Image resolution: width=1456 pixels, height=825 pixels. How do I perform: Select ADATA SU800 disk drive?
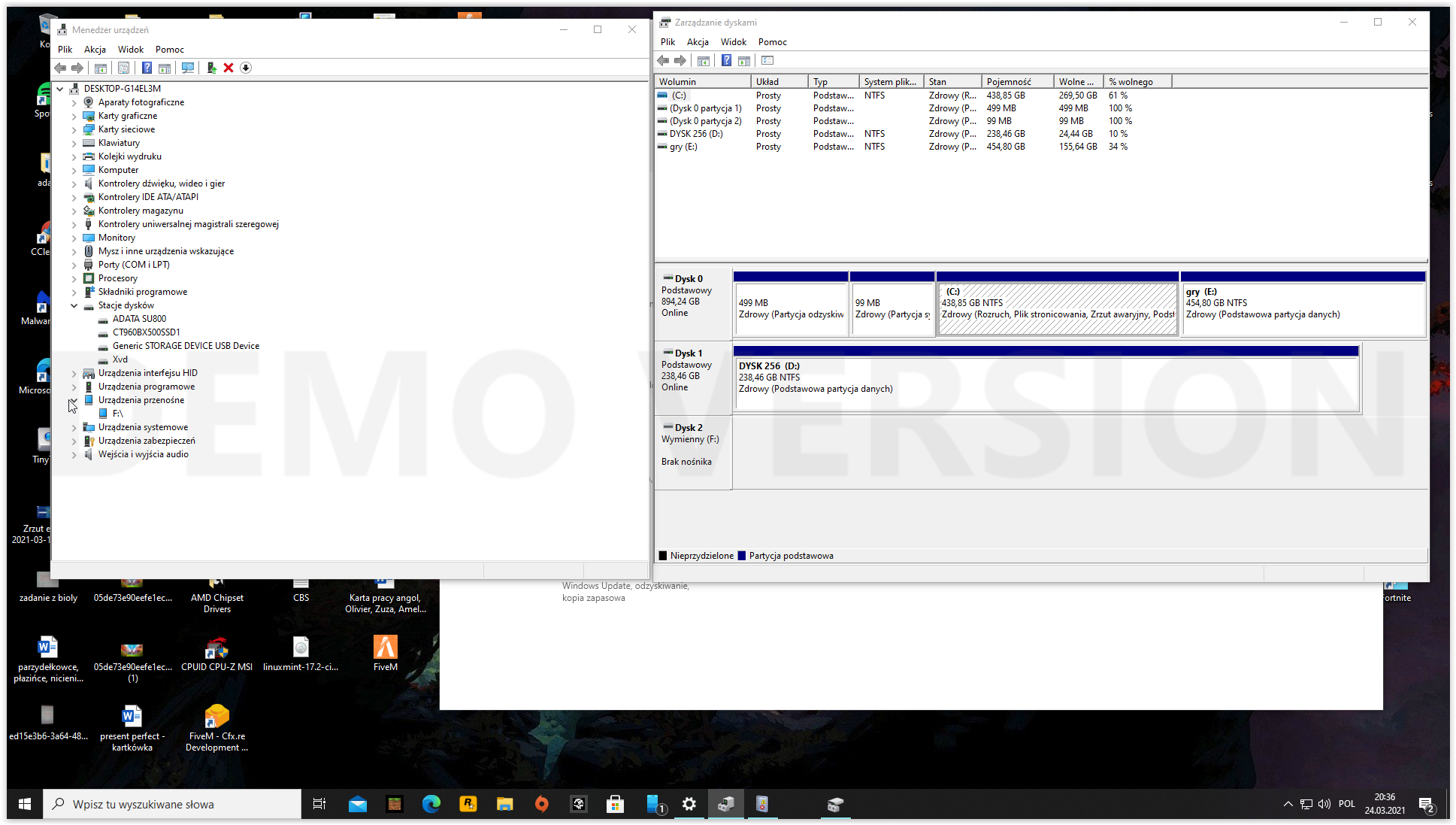[x=139, y=319]
